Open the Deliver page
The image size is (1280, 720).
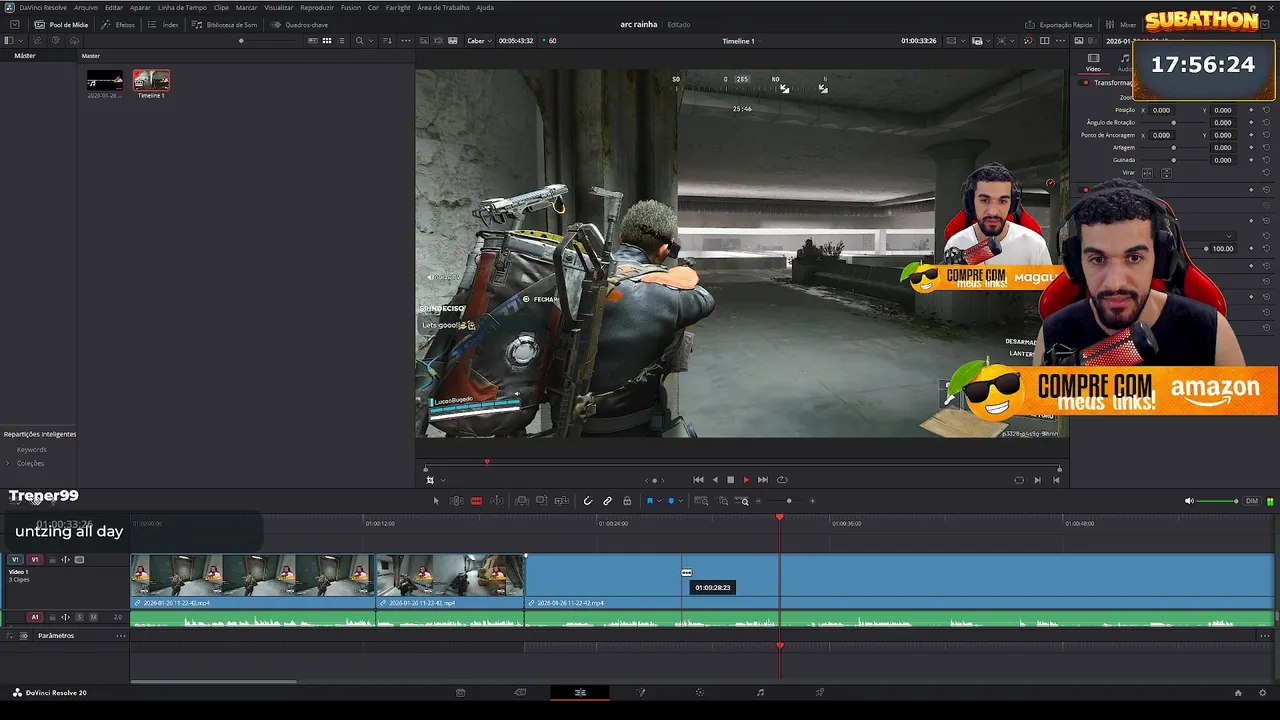820,692
